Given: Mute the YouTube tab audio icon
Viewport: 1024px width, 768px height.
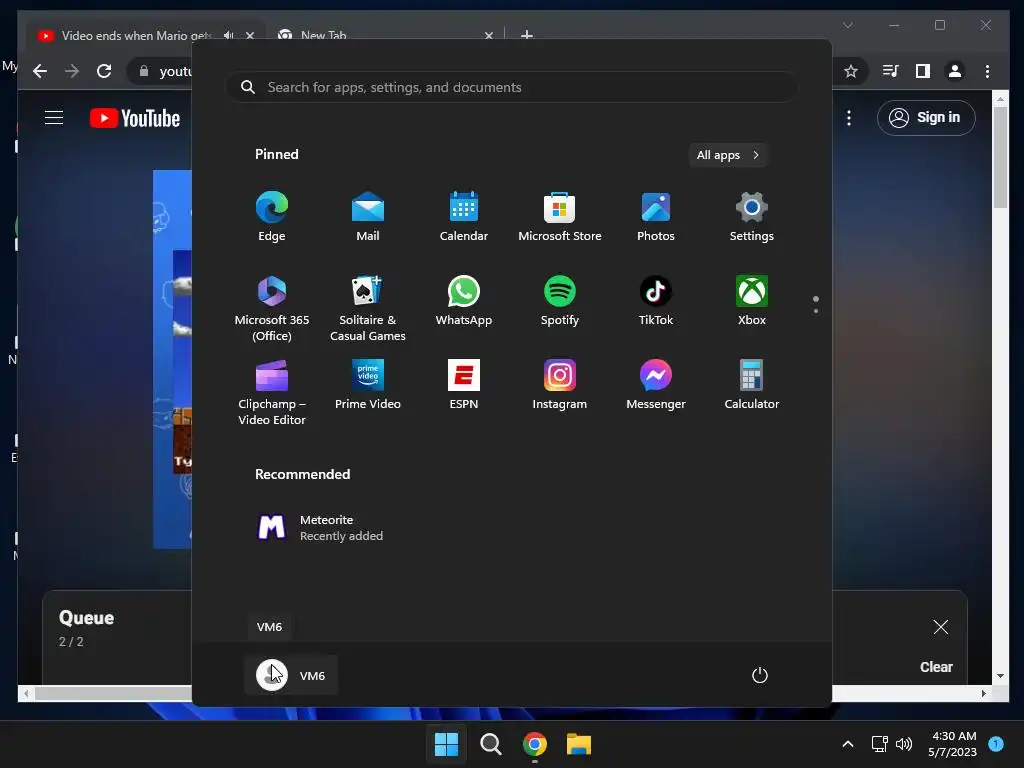Looking at the screenshot, I should pos(229,35).
